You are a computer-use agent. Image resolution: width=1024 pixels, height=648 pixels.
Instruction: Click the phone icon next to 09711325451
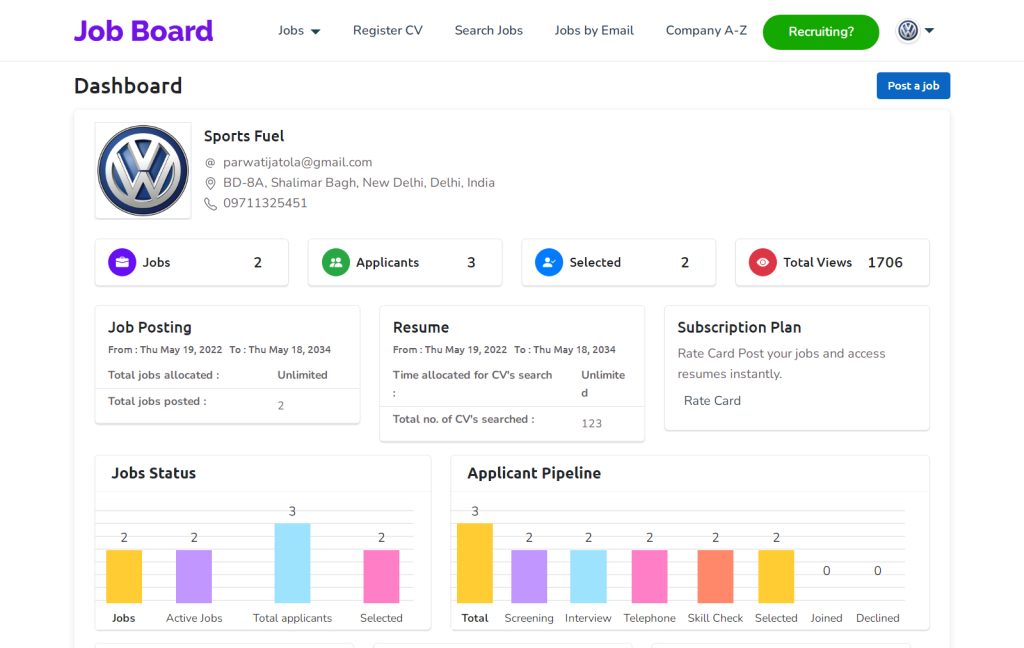[x=210, y=203]
